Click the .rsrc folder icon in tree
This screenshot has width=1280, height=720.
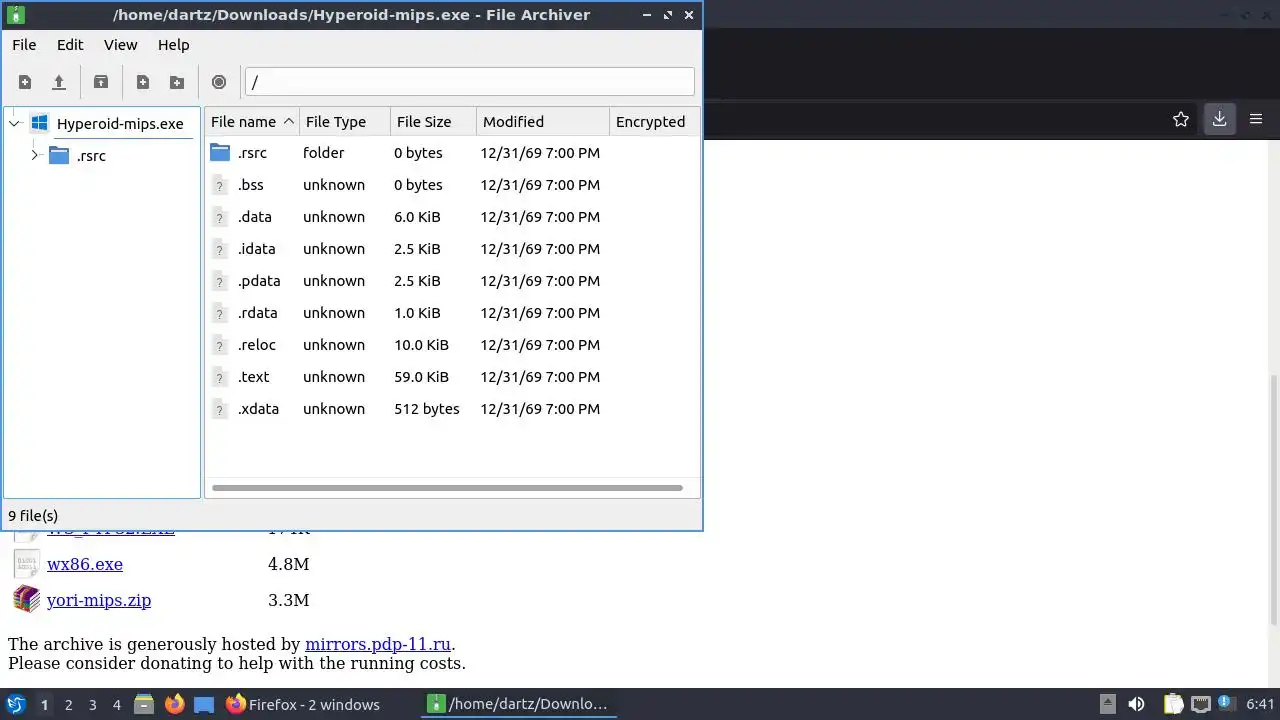tap(59, 155)
